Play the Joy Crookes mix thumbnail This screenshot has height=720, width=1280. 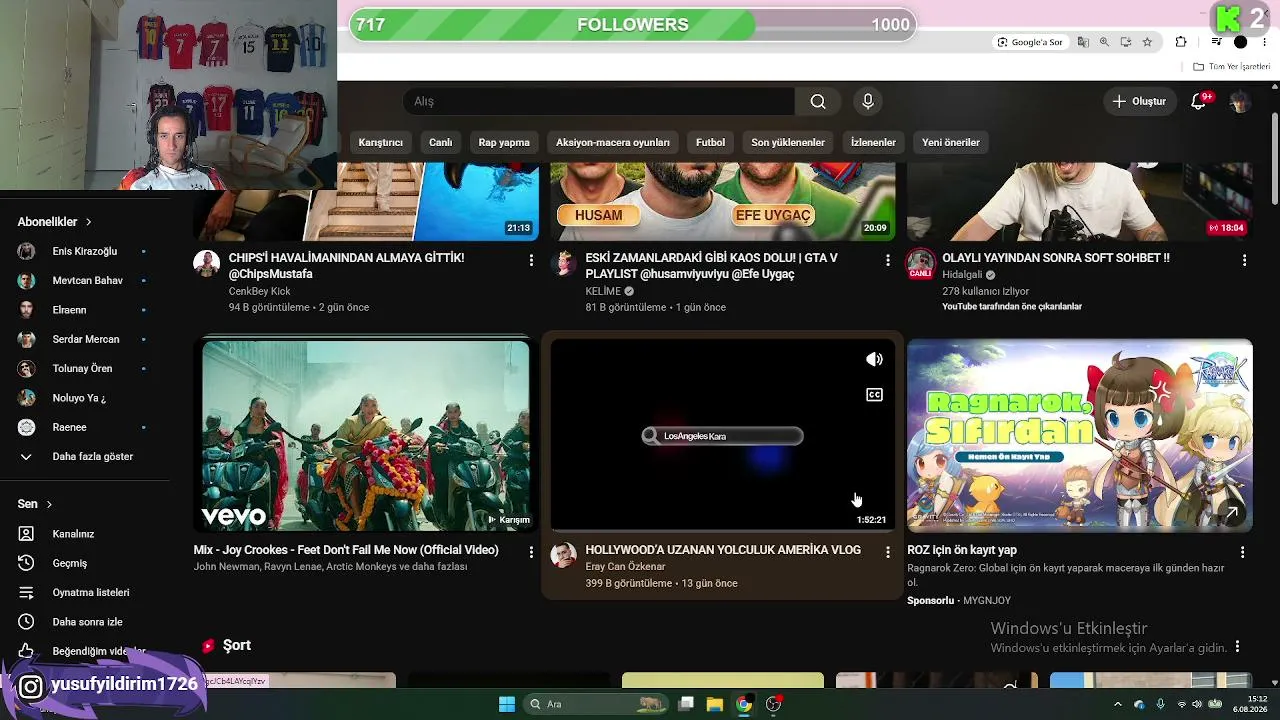[366, 435]
